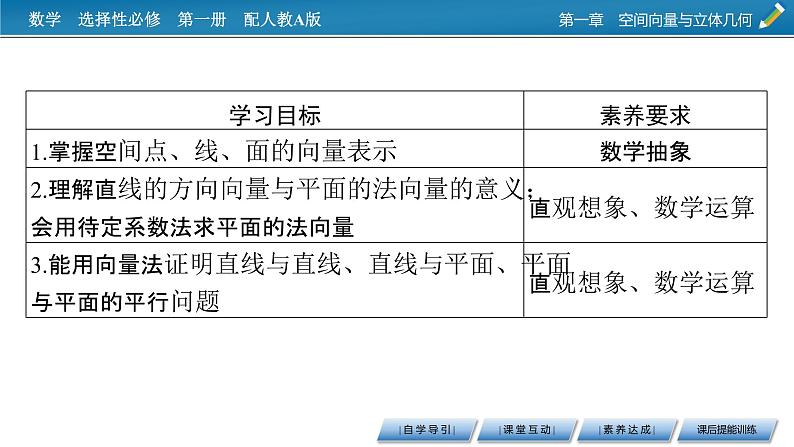Click the 数学 label in the header
The height and width of the screenshot is (447, 794).
pos(45,18)
